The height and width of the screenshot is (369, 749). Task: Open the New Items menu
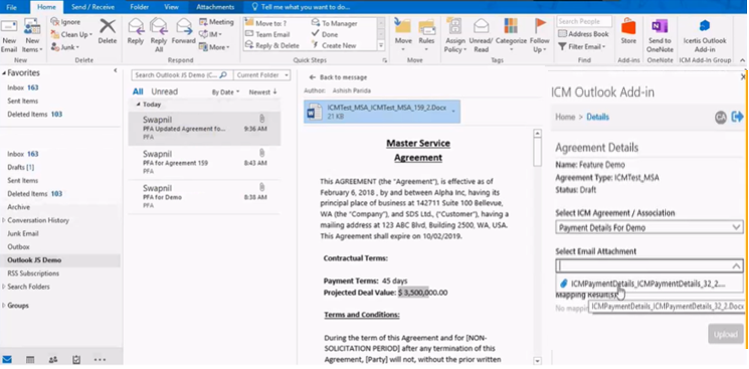[x=32, y=36]
